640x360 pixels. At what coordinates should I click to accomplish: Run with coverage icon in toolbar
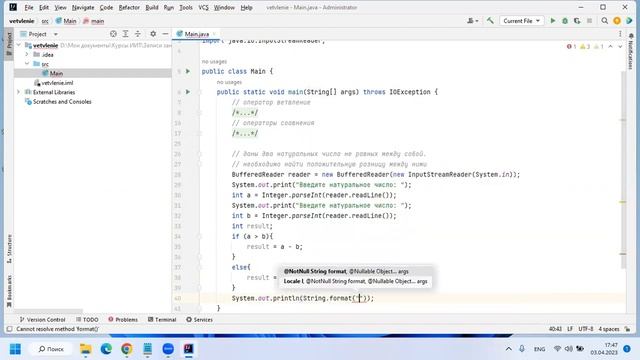(577, 21)
